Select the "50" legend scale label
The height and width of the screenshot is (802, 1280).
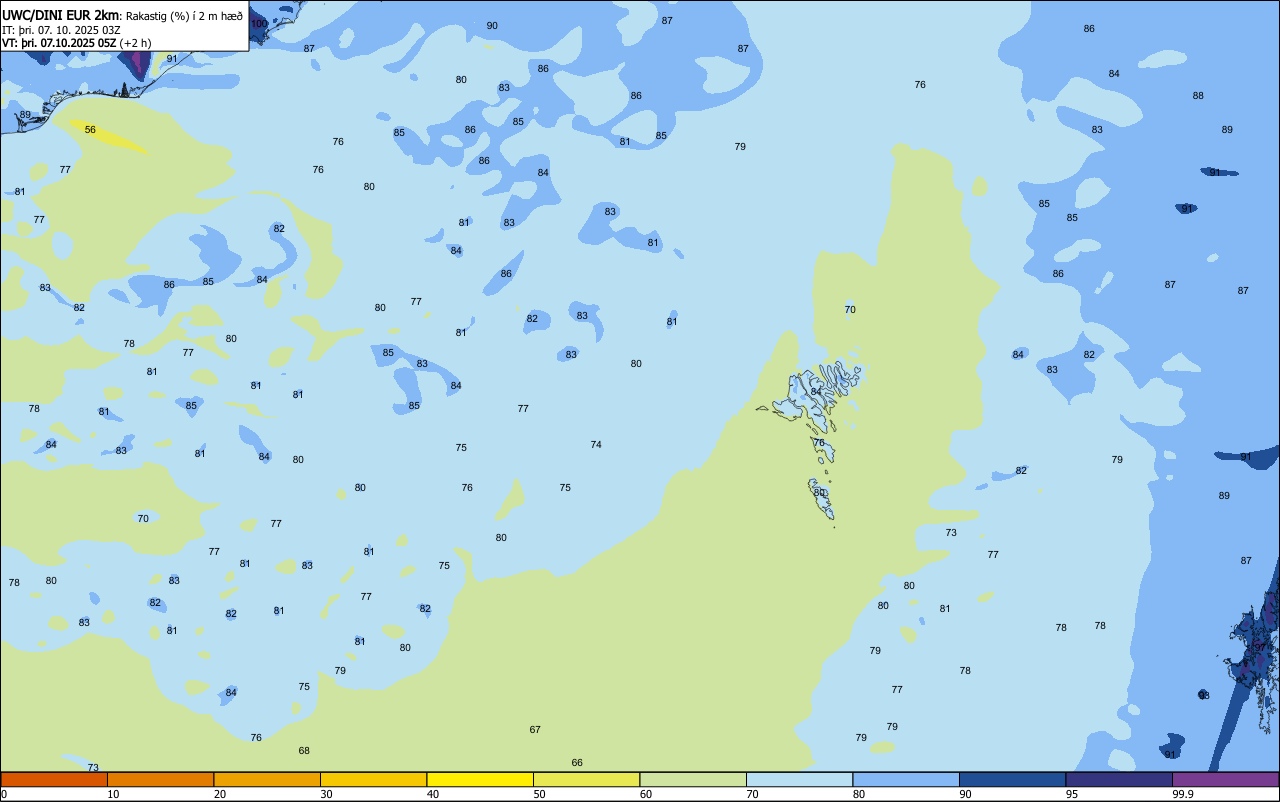tap(539, 794)
